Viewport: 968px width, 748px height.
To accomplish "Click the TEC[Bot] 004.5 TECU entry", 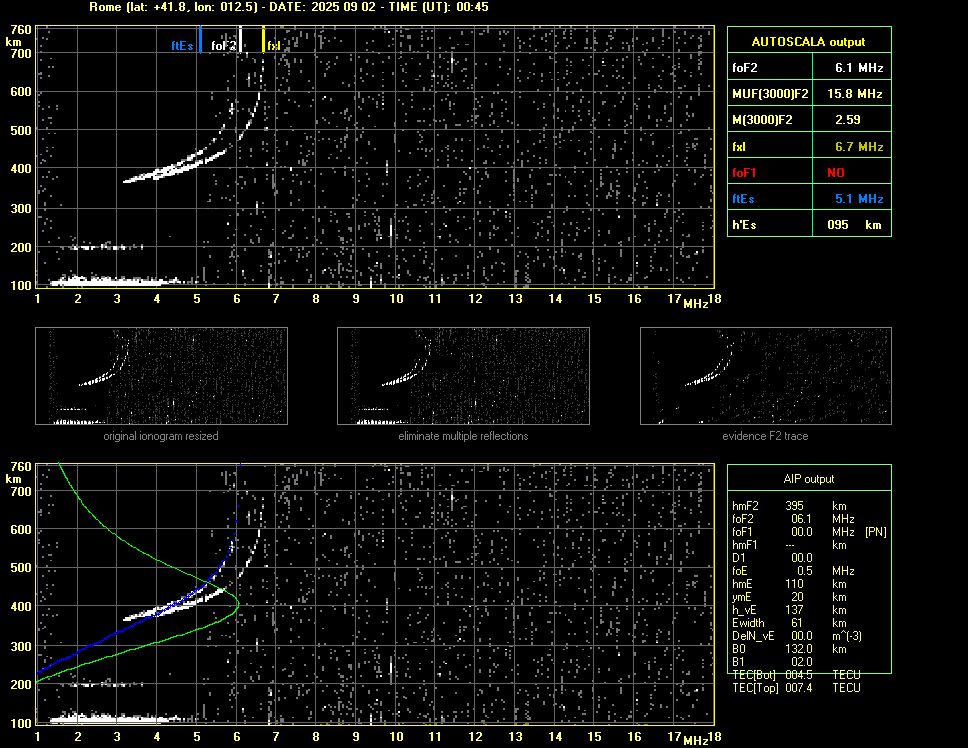I will [x=796, y=675].
